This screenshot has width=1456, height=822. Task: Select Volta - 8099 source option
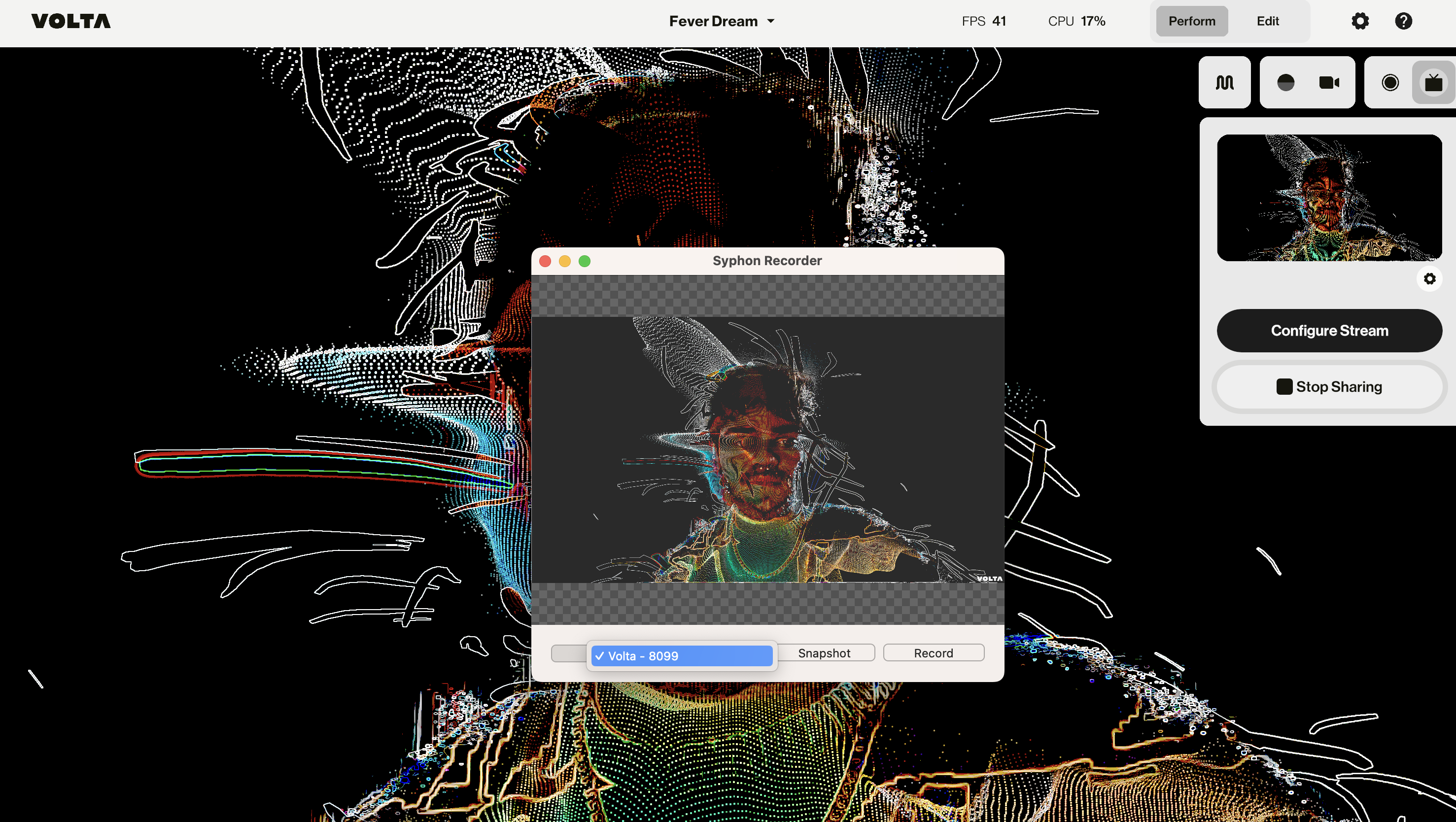pos(681,656)
